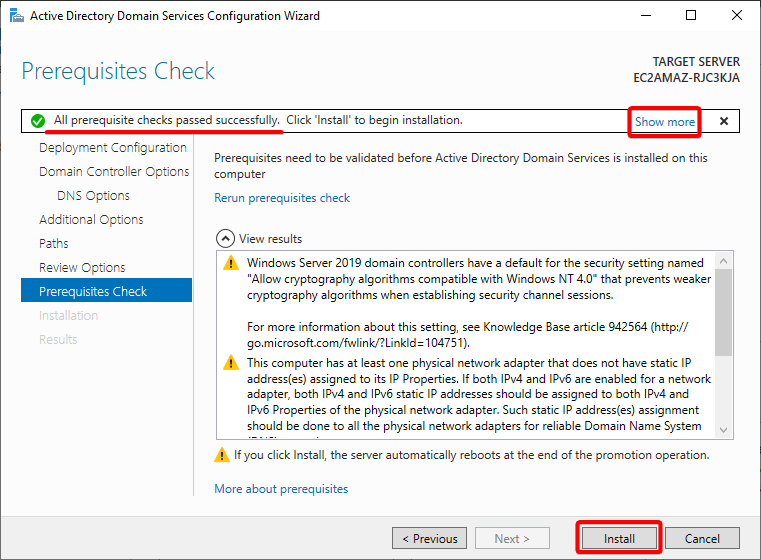Click the wizard icon in the title bar
The image size is (761, 560).
click(17, 16)
